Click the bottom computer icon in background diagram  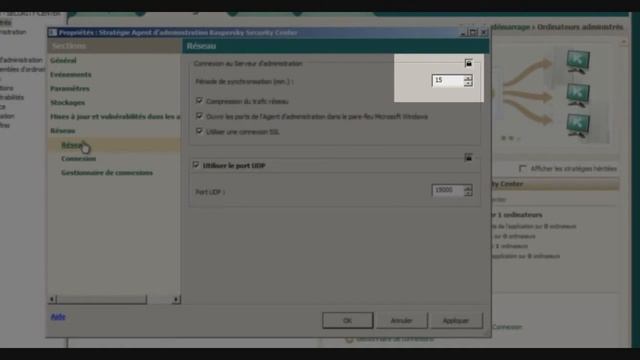point(578,126)
